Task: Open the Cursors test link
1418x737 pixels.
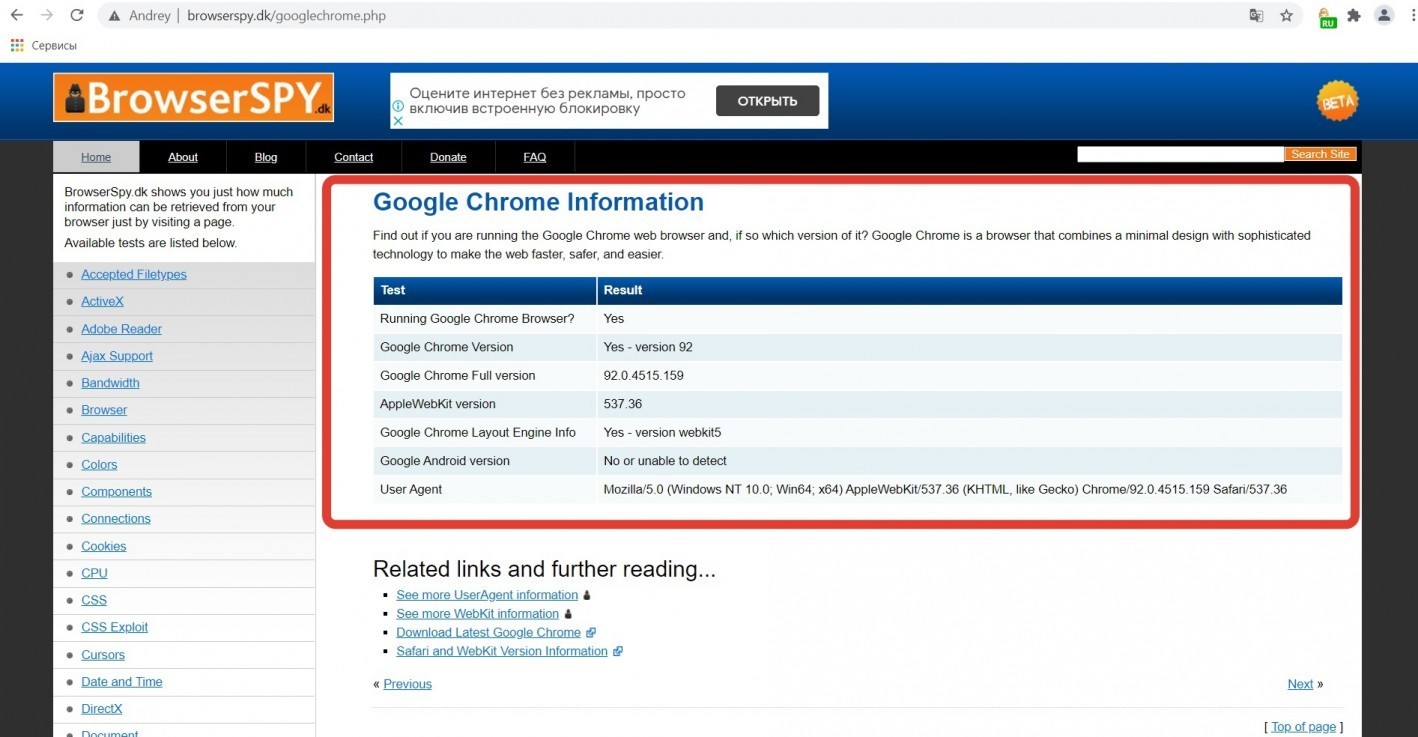Action: (103, 655)
